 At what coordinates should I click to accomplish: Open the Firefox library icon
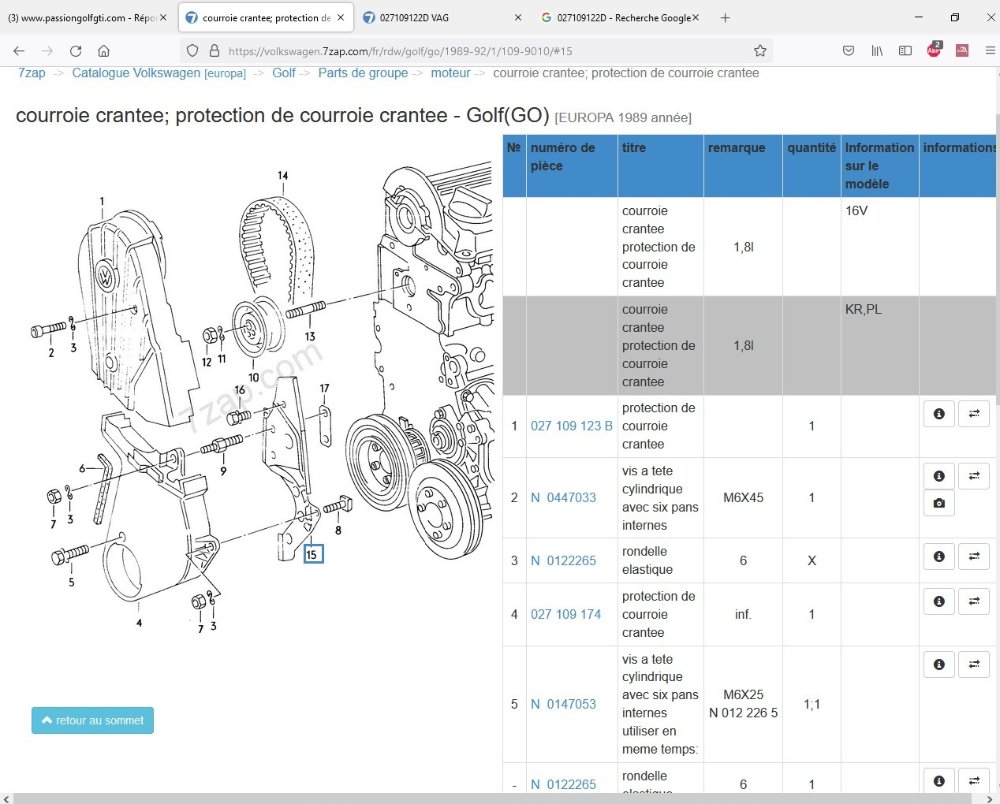pos(877,51)
